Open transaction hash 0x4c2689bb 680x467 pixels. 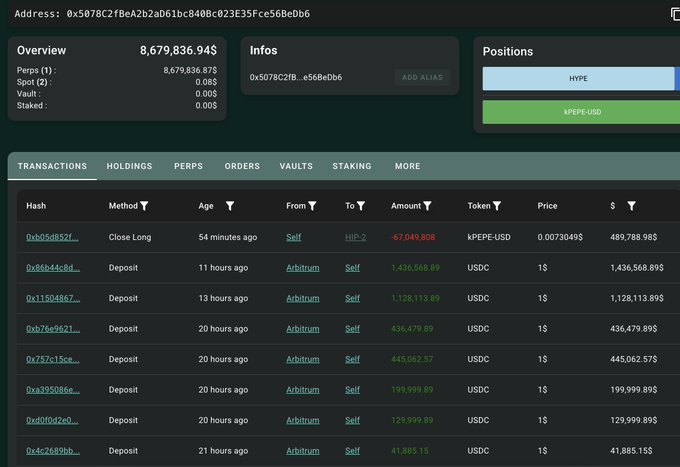[53, 451]
